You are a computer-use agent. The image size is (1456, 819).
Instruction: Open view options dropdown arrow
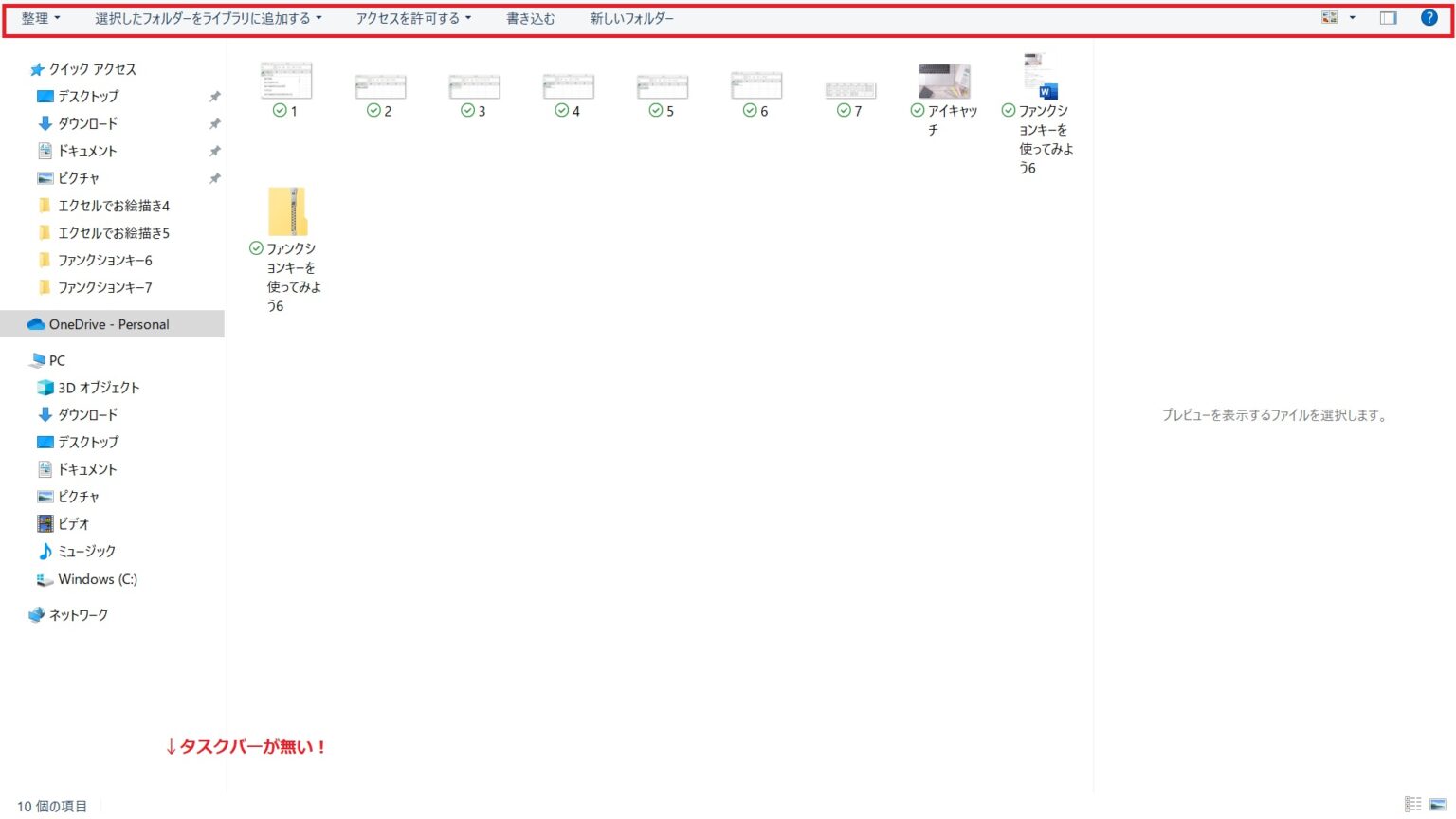click(1352, 18)
